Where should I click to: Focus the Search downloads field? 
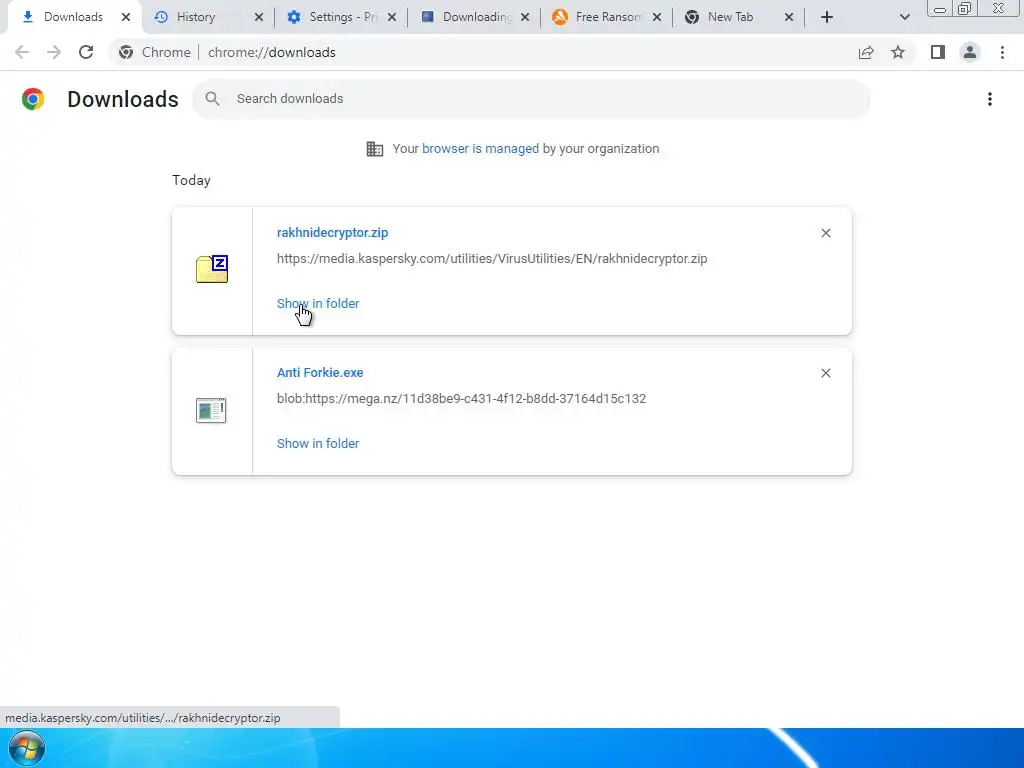coord(531,99)
